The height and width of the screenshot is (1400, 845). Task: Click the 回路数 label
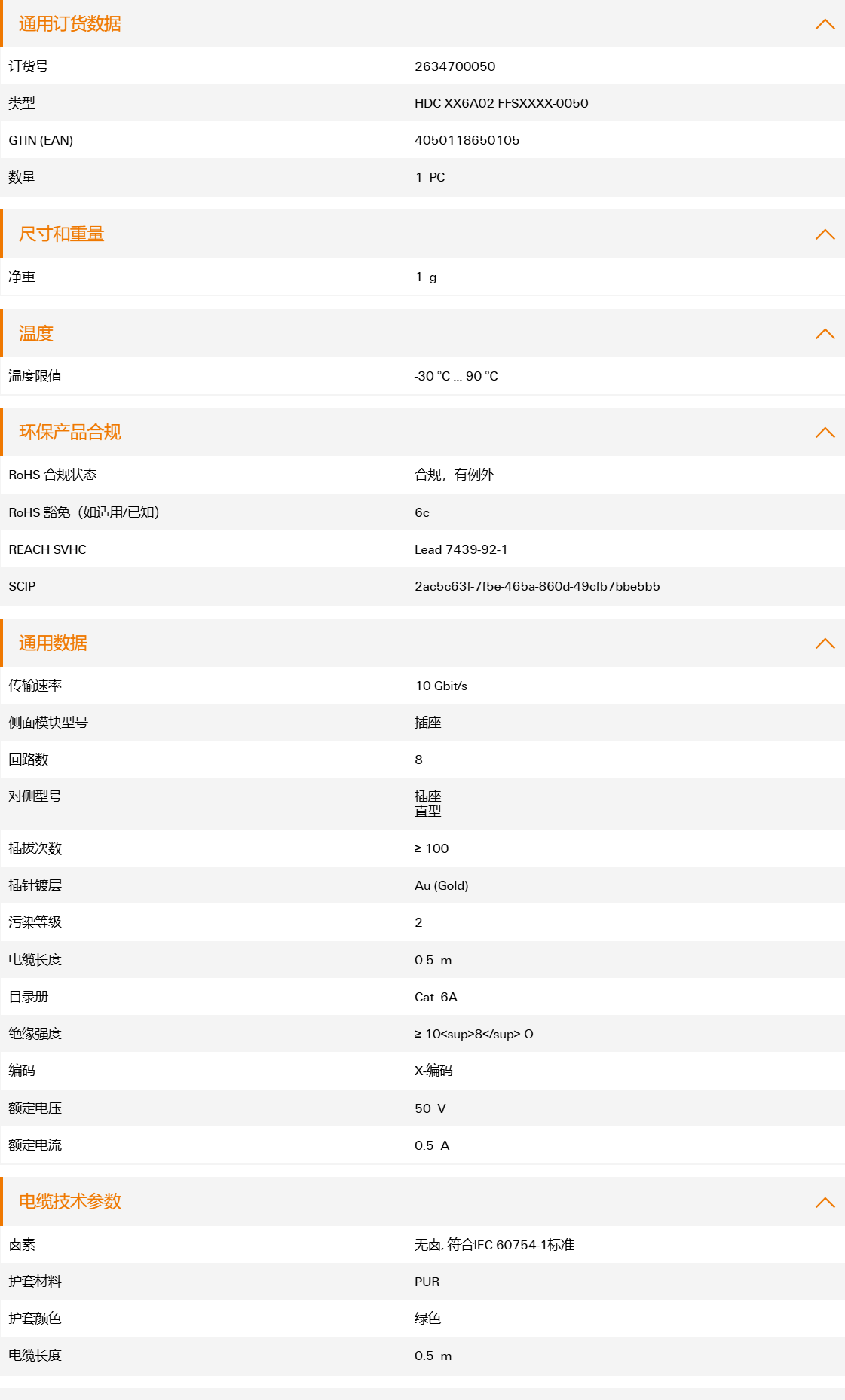[29, 760]
